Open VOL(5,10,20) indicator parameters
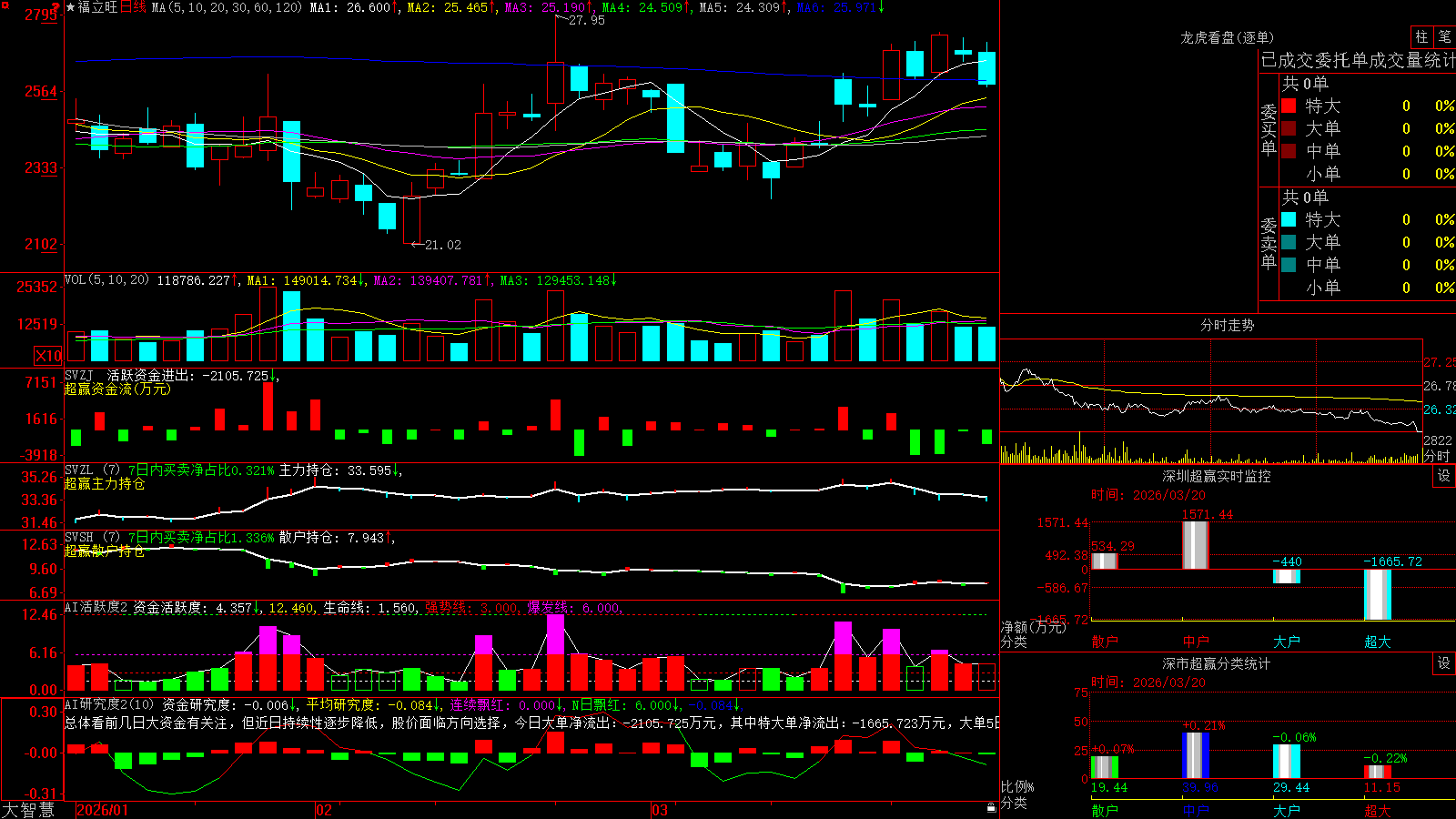 click(x=106, y=279)
